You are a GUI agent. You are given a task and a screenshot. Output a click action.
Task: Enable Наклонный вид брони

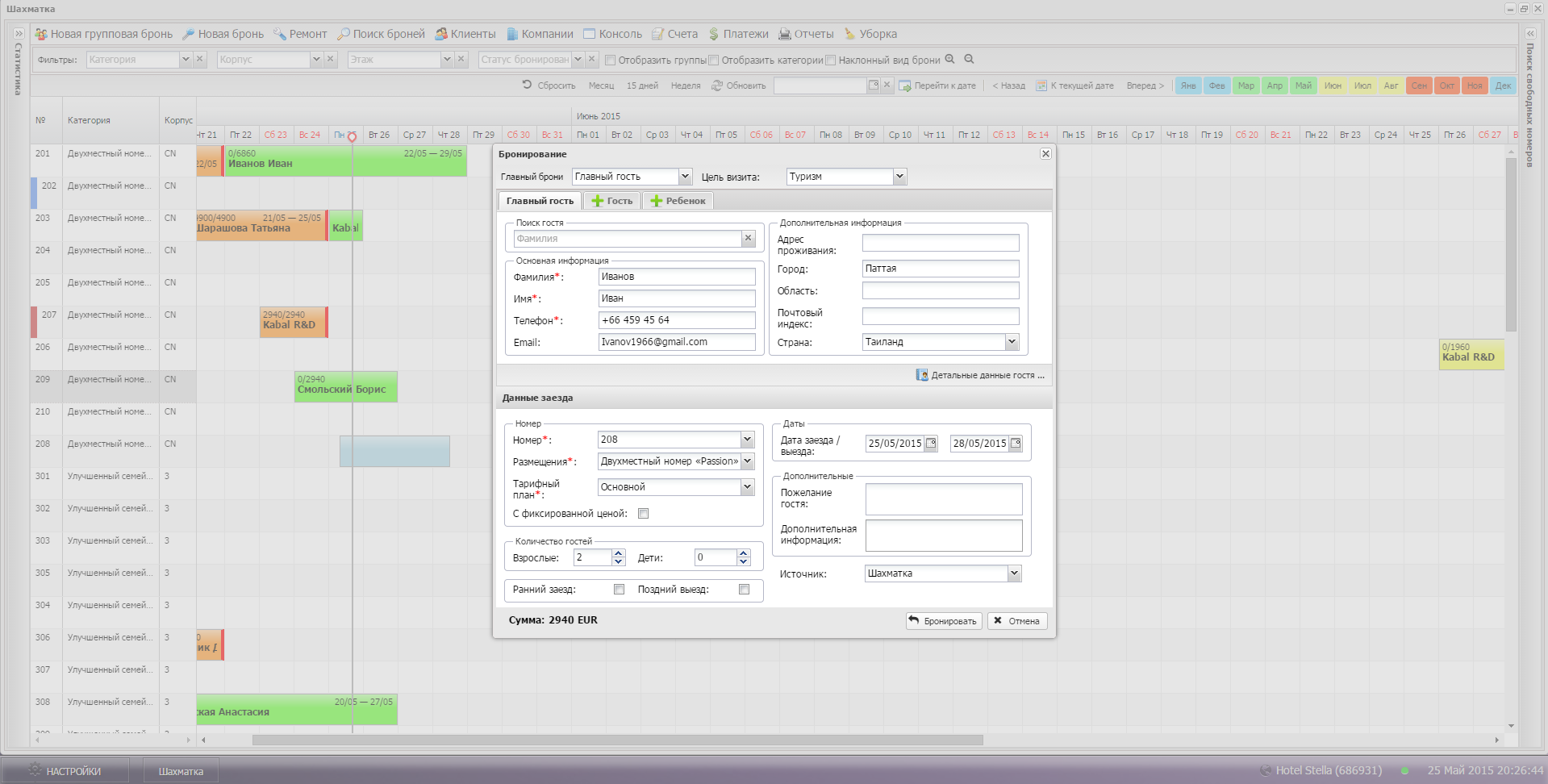831,60
